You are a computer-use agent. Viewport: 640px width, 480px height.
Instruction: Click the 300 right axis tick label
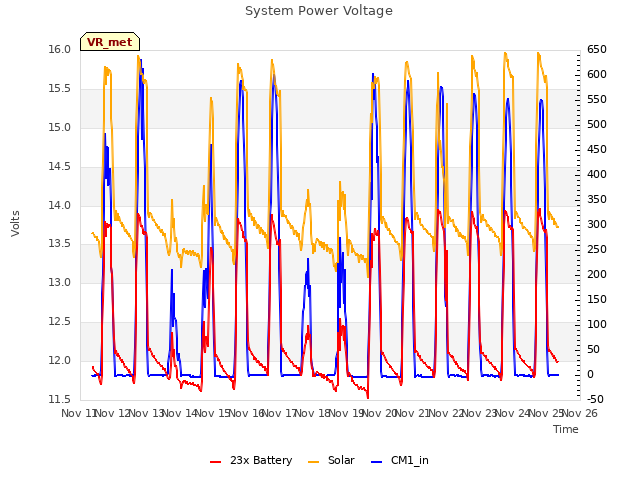click(x=597, y=224)
